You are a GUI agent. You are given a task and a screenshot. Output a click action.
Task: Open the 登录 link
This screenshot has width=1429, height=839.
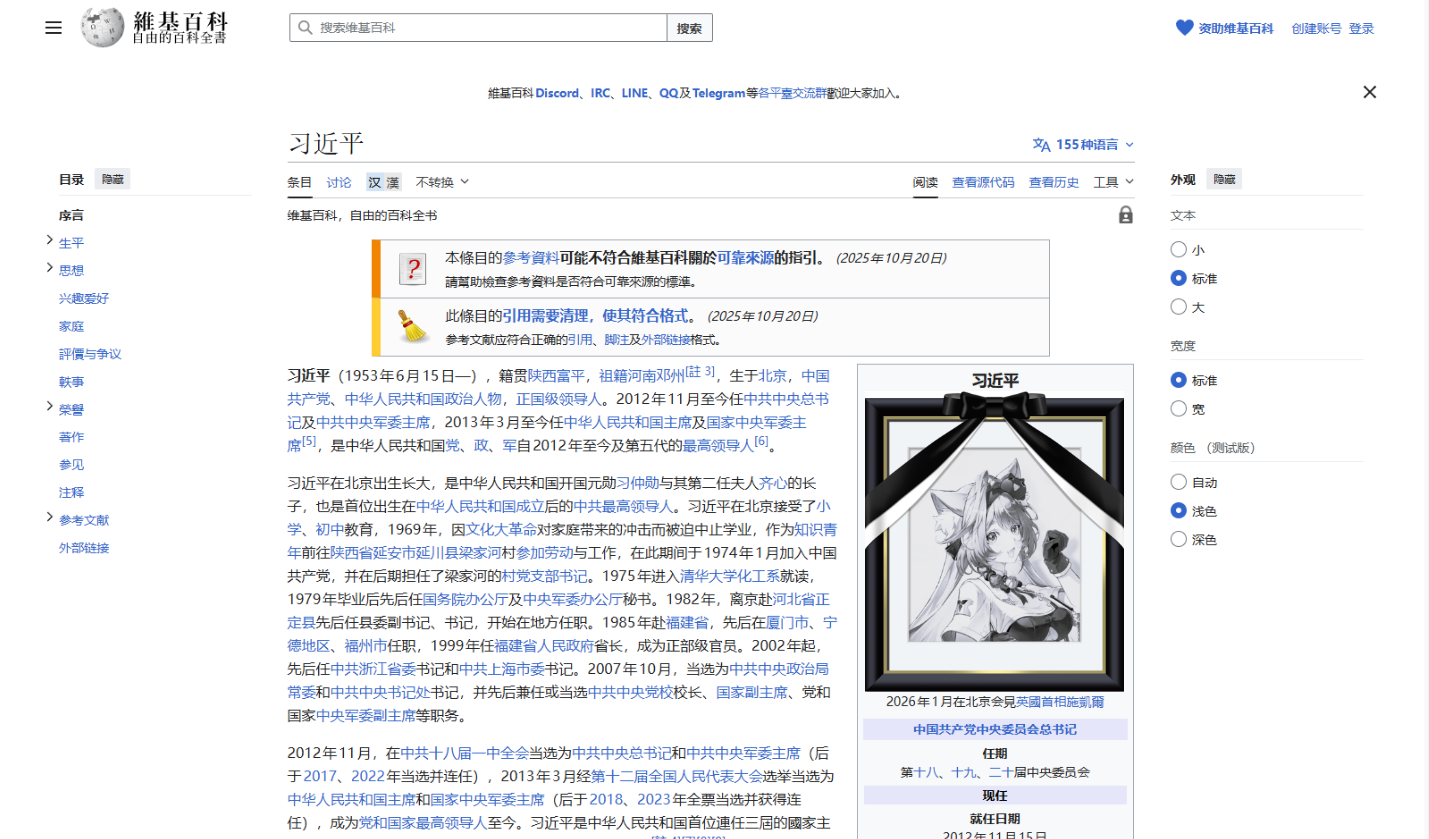(x=1362, y=29)
